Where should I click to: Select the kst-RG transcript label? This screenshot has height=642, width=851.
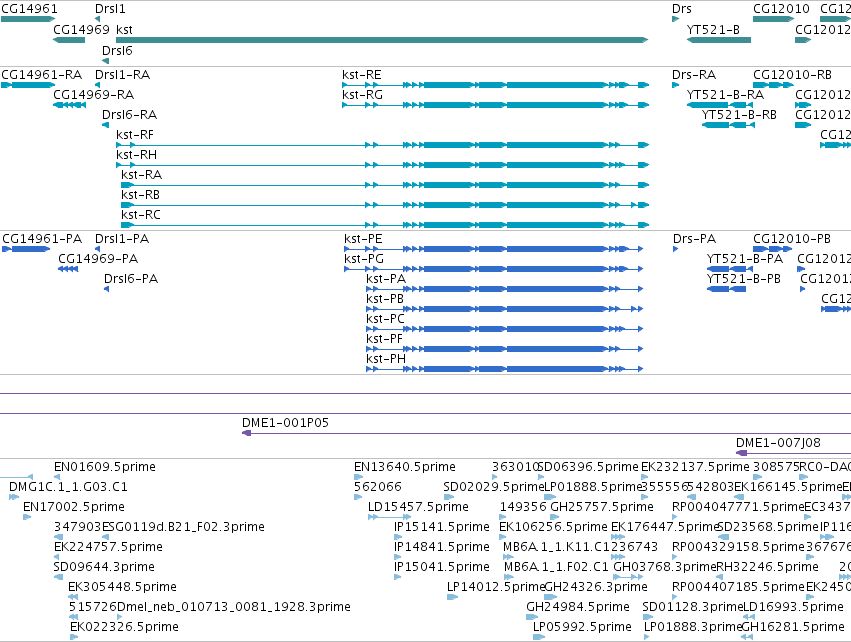[363, 95]
